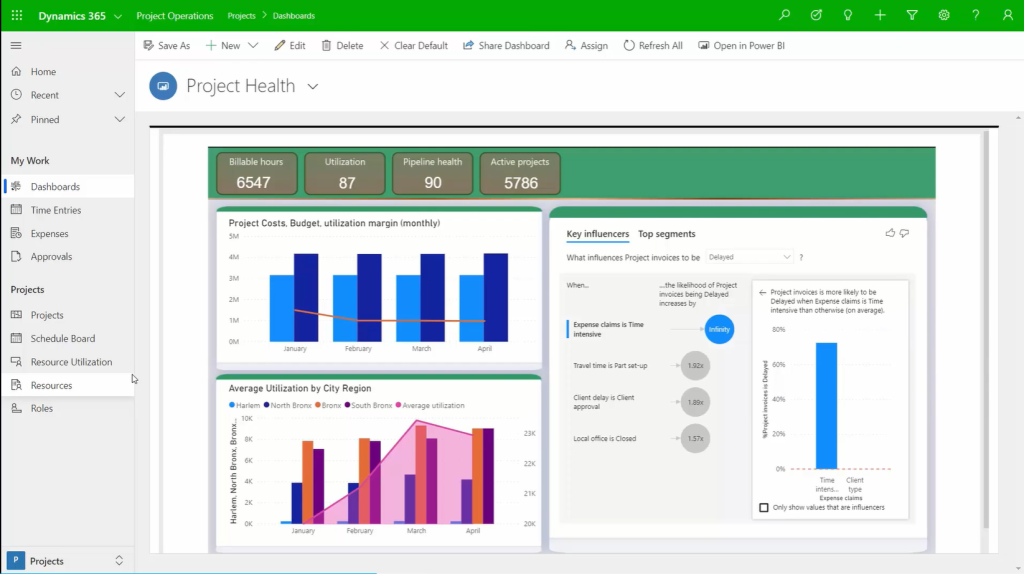Click the thumbs up icon on Key influencers
The image size is (1024, 574).
[890, 234]
